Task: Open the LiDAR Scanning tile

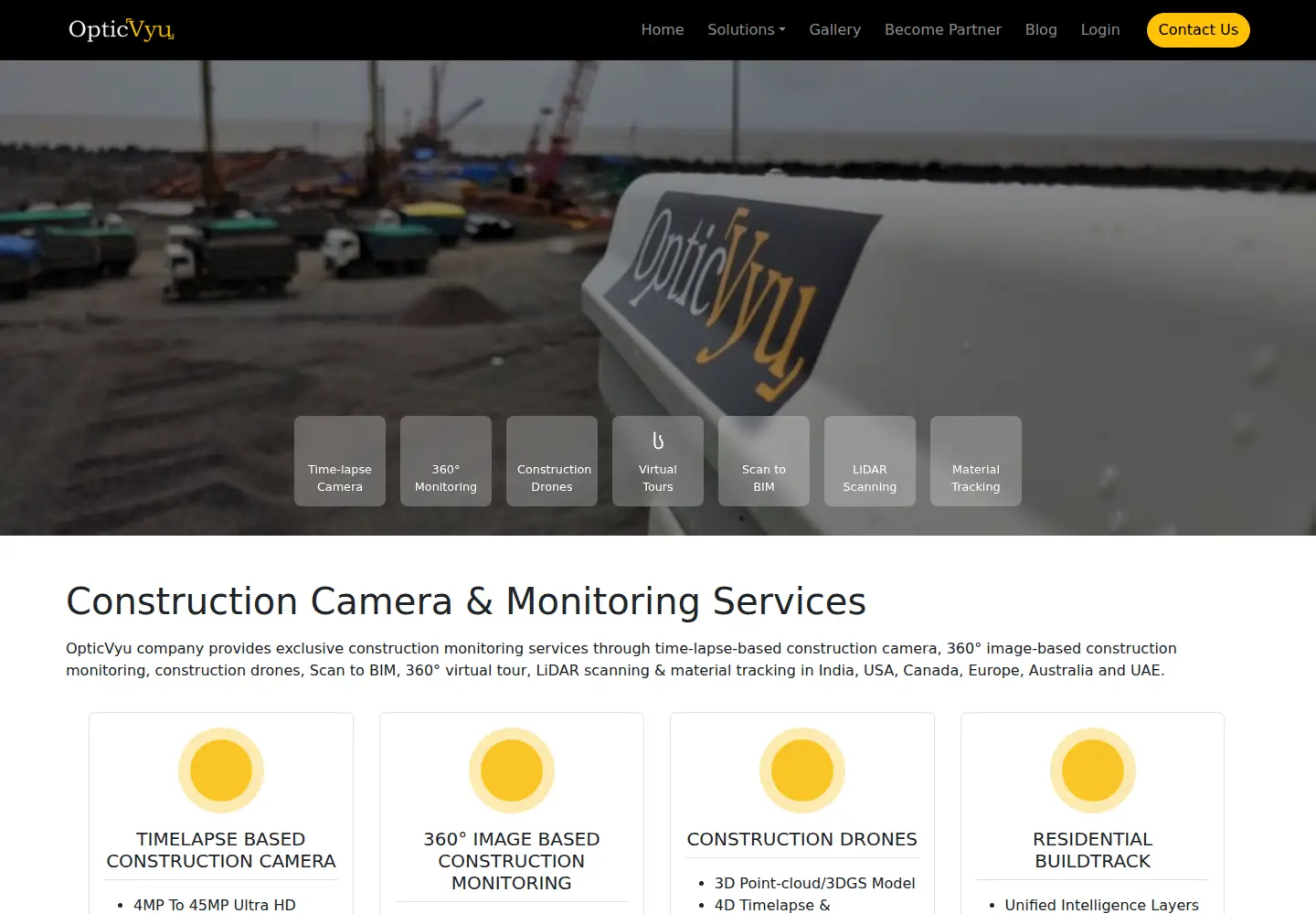Action: (870, 461)
